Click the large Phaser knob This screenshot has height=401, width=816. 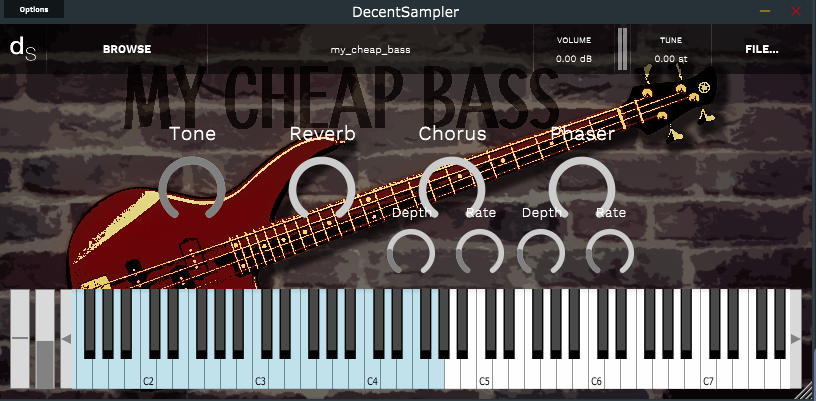click(x=582, y=186)
